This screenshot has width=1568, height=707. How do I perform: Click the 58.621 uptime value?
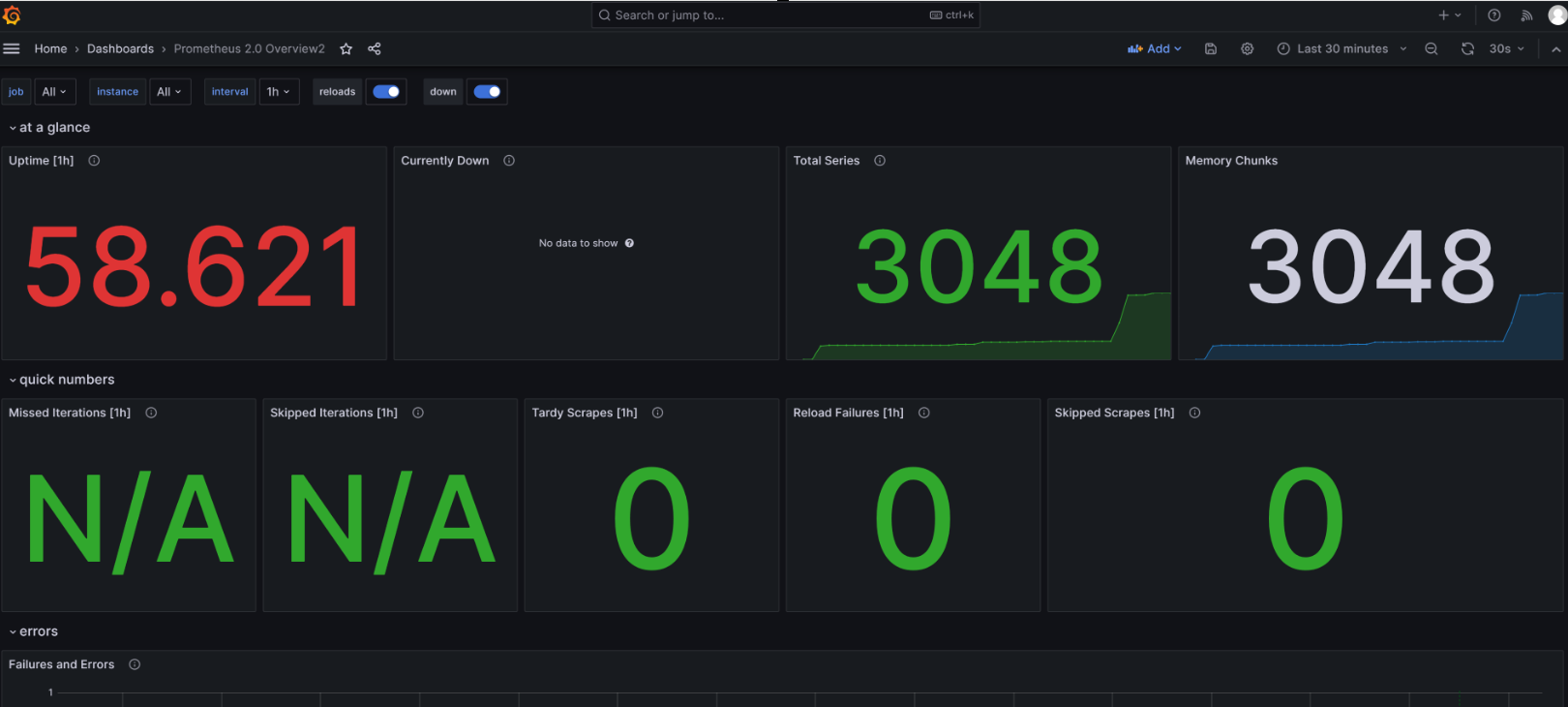pyautogui.click(x=194, y=266)
